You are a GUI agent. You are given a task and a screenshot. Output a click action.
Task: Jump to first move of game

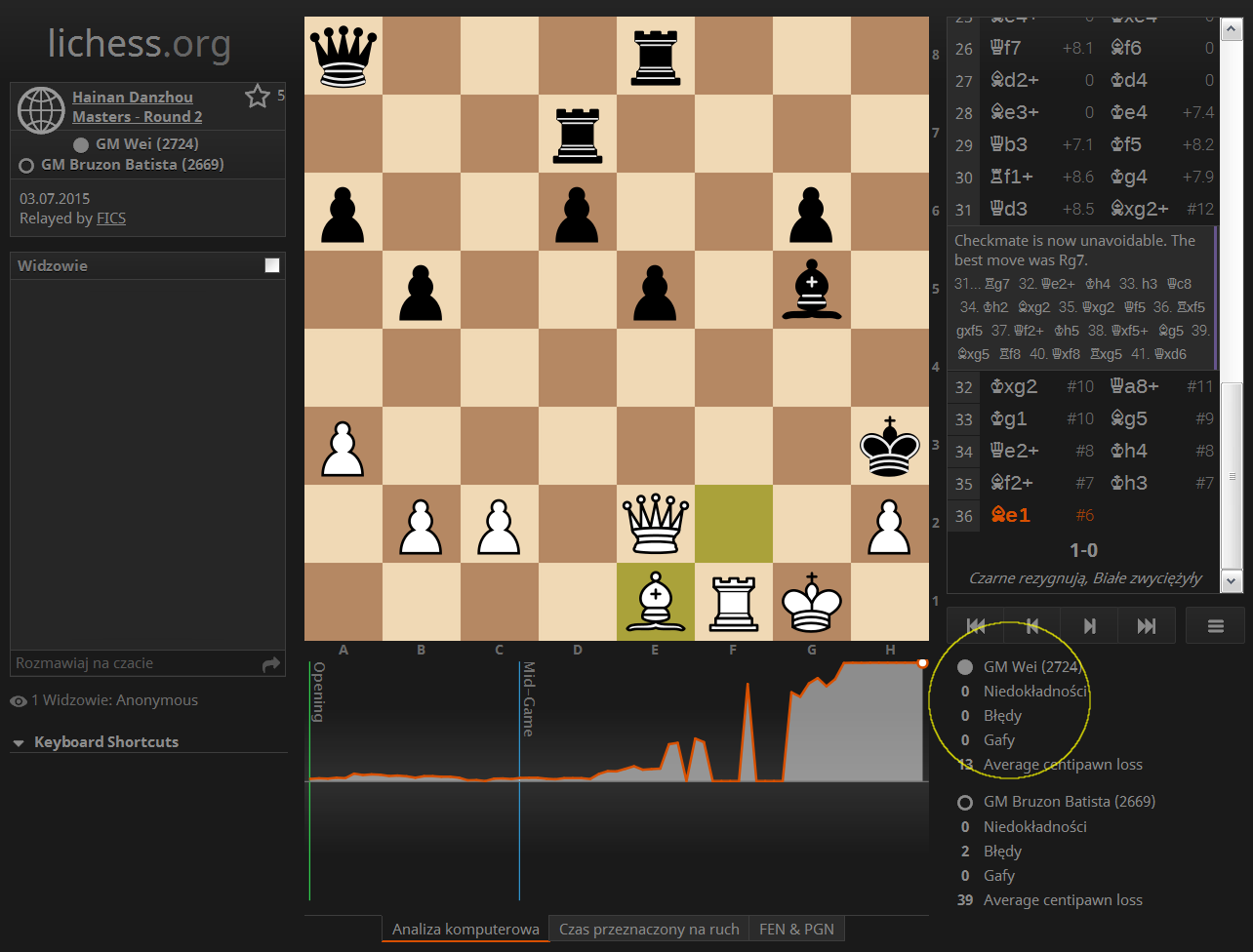tap(975, 626)
